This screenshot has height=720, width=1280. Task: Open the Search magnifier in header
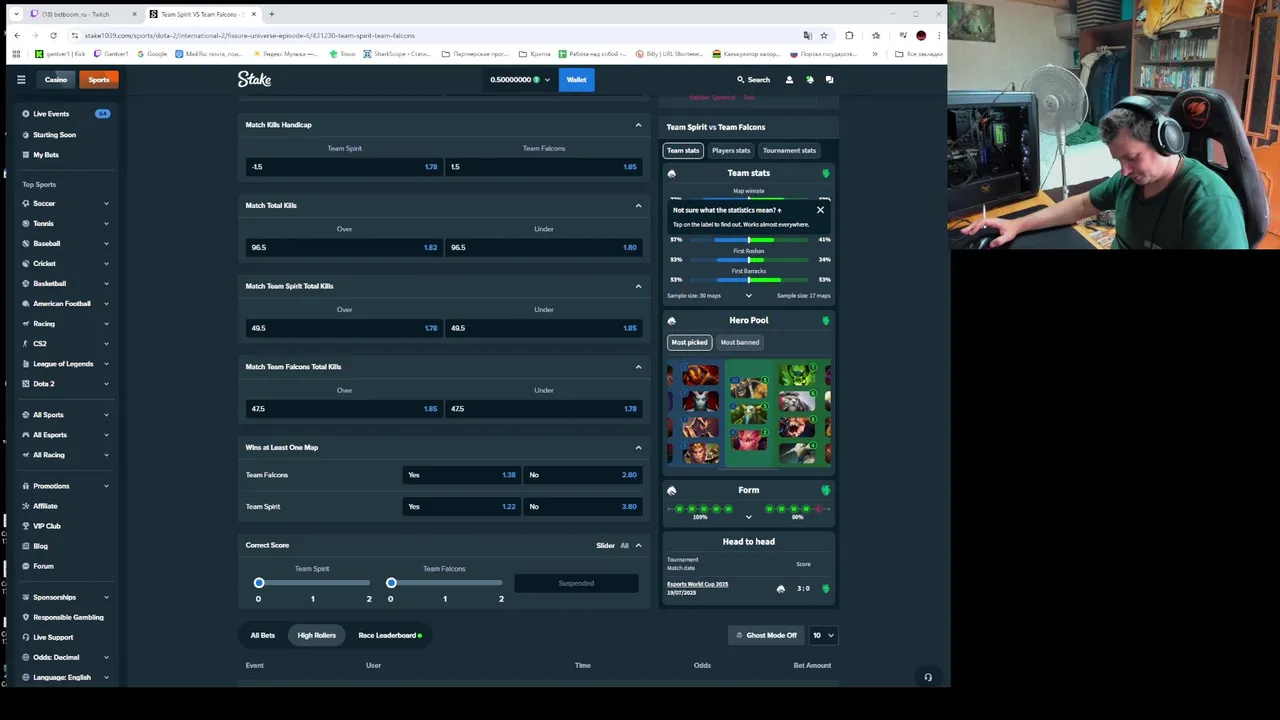pos(741,80)
